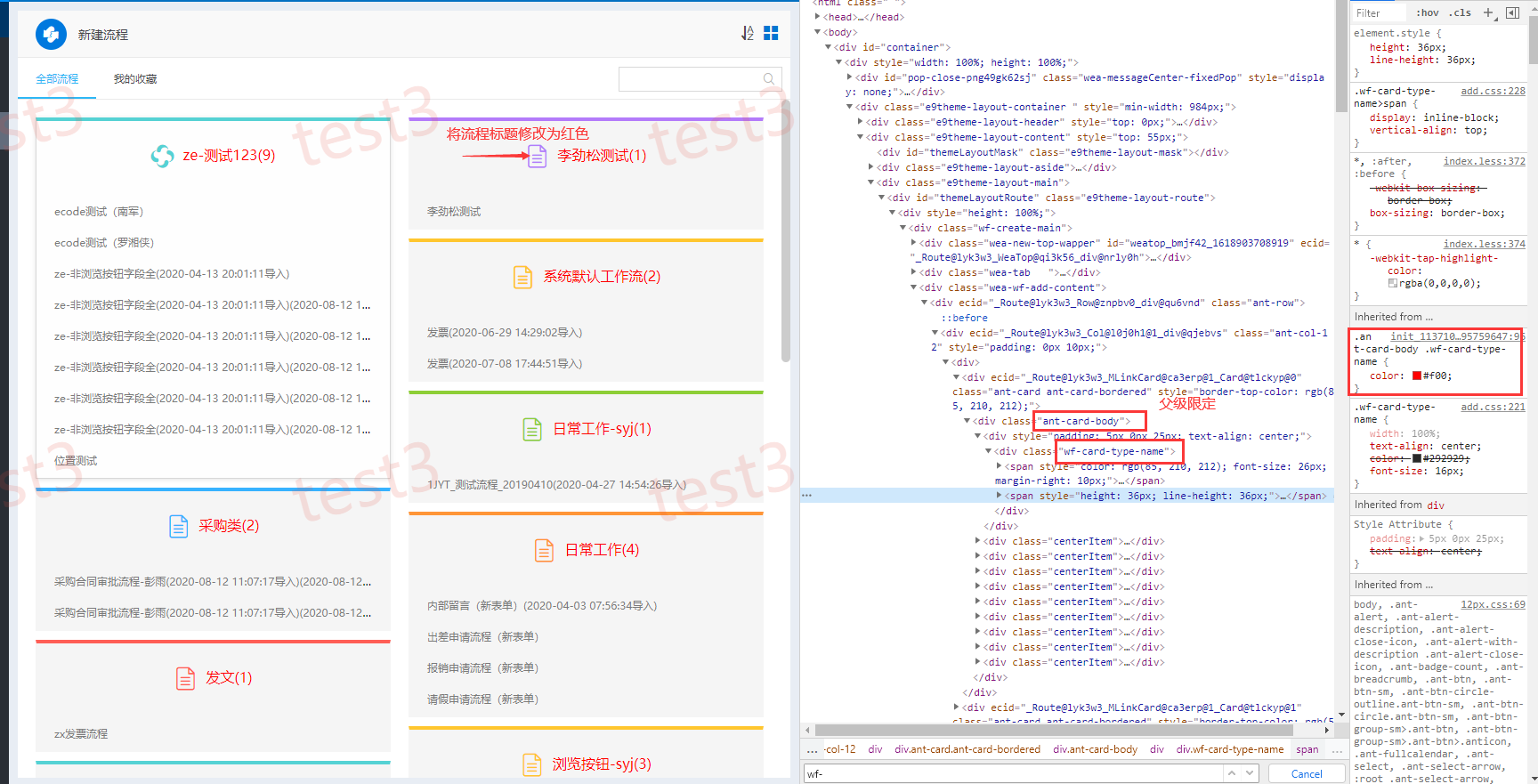This screenshot has width=1538, height=784.
Task: Collapse the ant-card-body div node
Action: [x=967, y=421]
